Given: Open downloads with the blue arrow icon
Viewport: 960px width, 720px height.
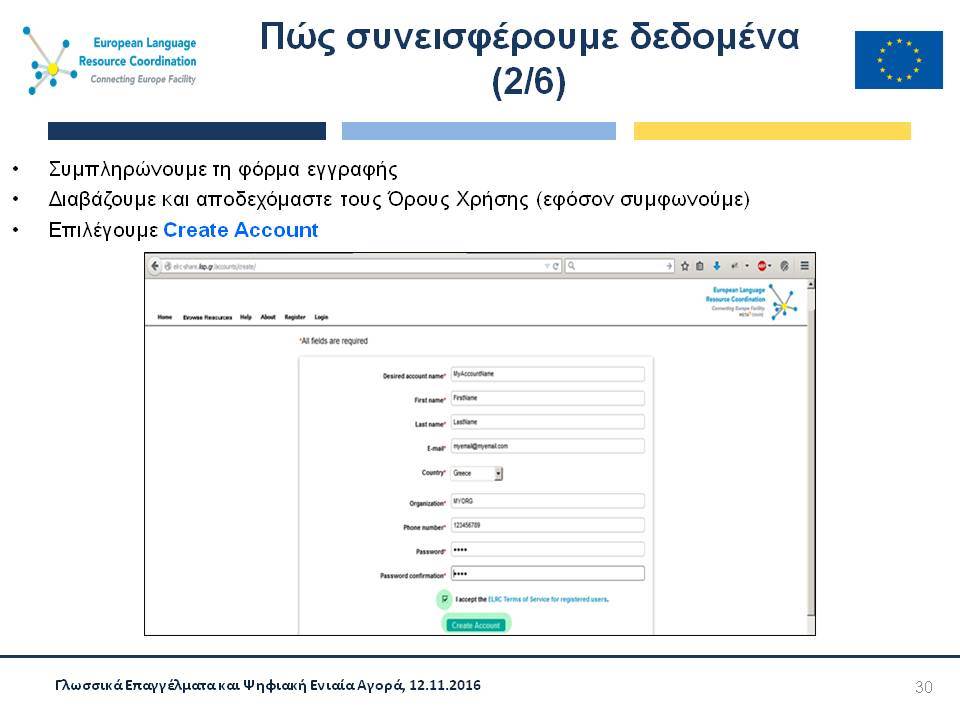Looking at the screenshot, I should point(716,266).
